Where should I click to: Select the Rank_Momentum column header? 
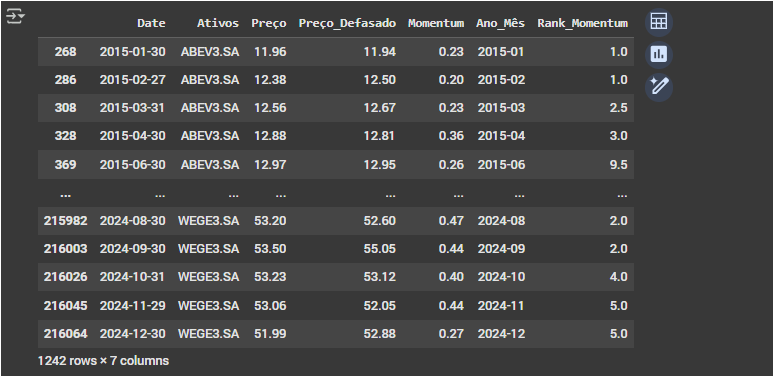point(582,23)
